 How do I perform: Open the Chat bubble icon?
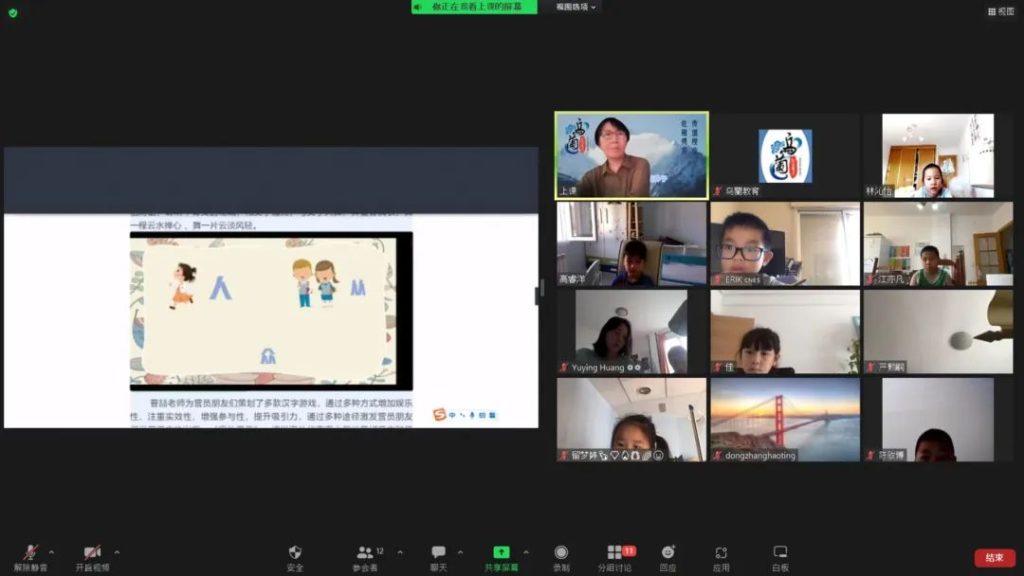438,552
